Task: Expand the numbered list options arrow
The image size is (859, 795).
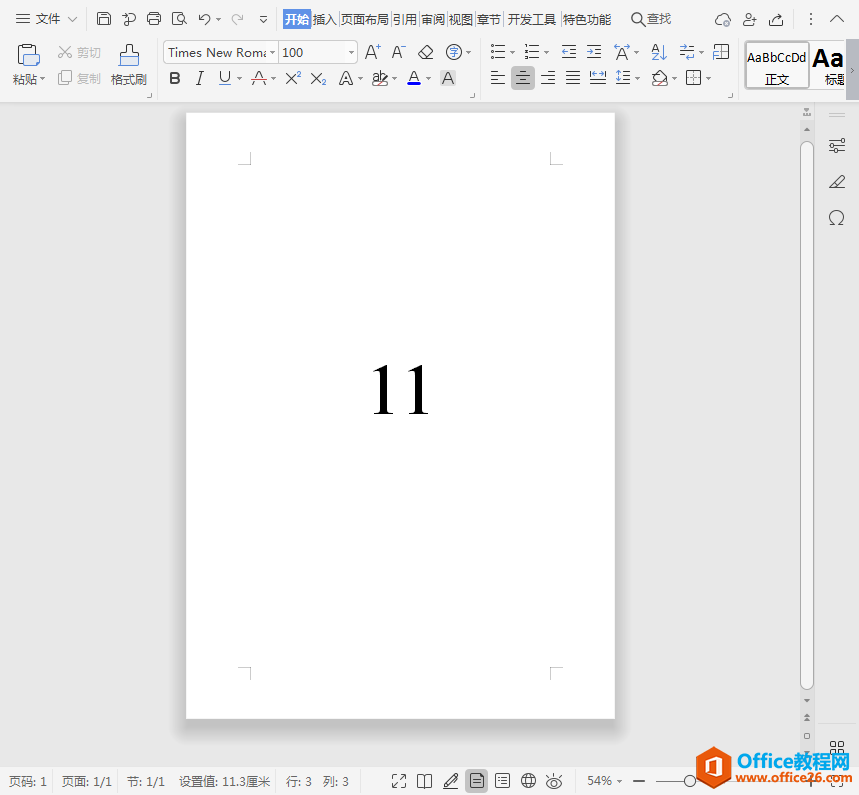Action: [x=546, y=53]
